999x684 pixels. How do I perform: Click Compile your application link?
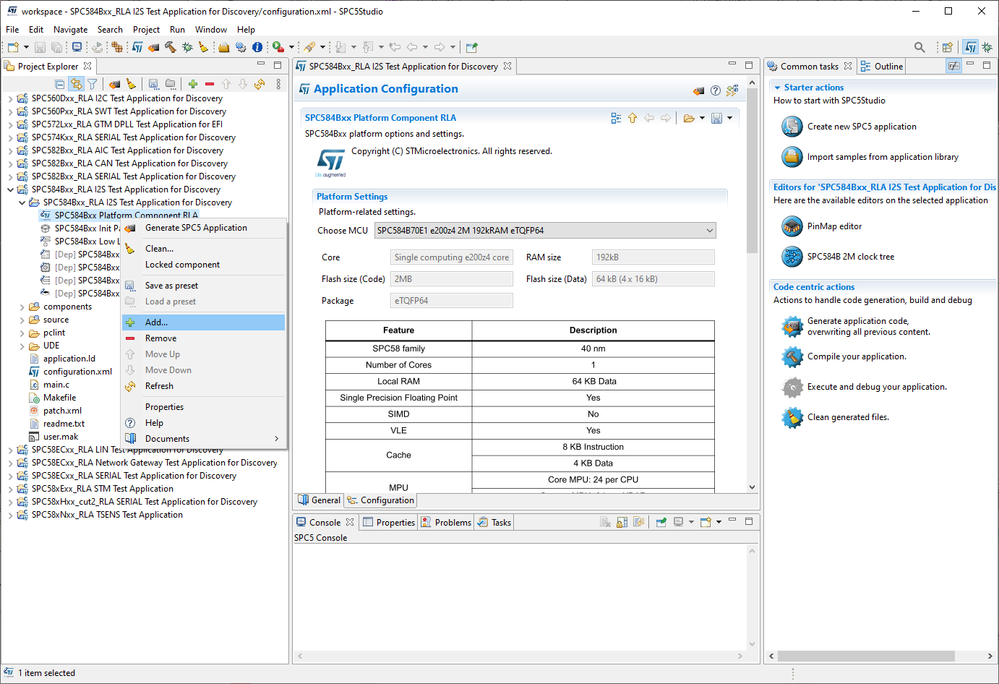[856, 357]
